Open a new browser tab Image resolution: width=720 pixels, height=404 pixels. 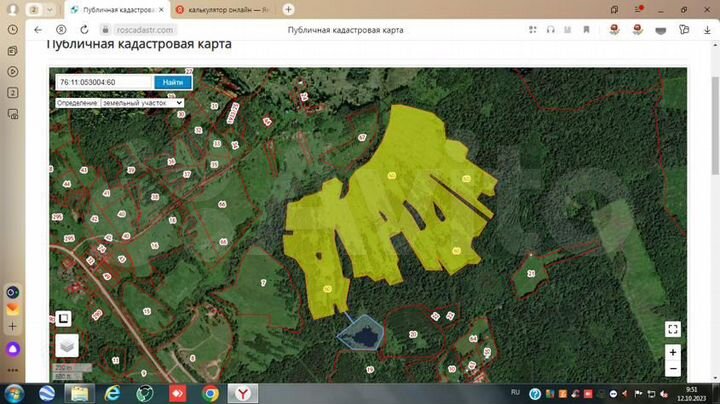click(x=288, y=9)
